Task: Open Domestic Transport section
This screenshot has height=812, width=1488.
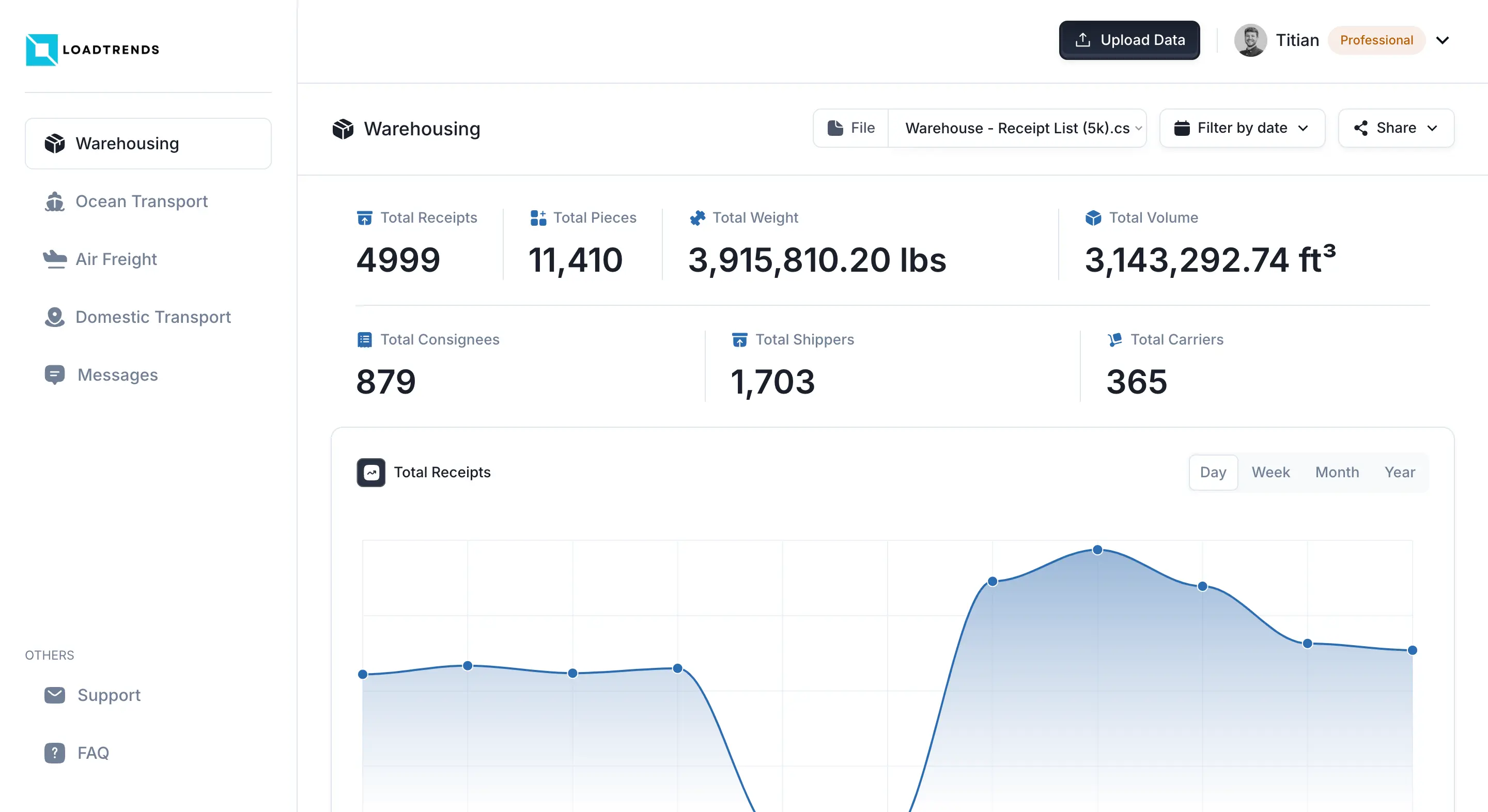Action: coord(148,317)
